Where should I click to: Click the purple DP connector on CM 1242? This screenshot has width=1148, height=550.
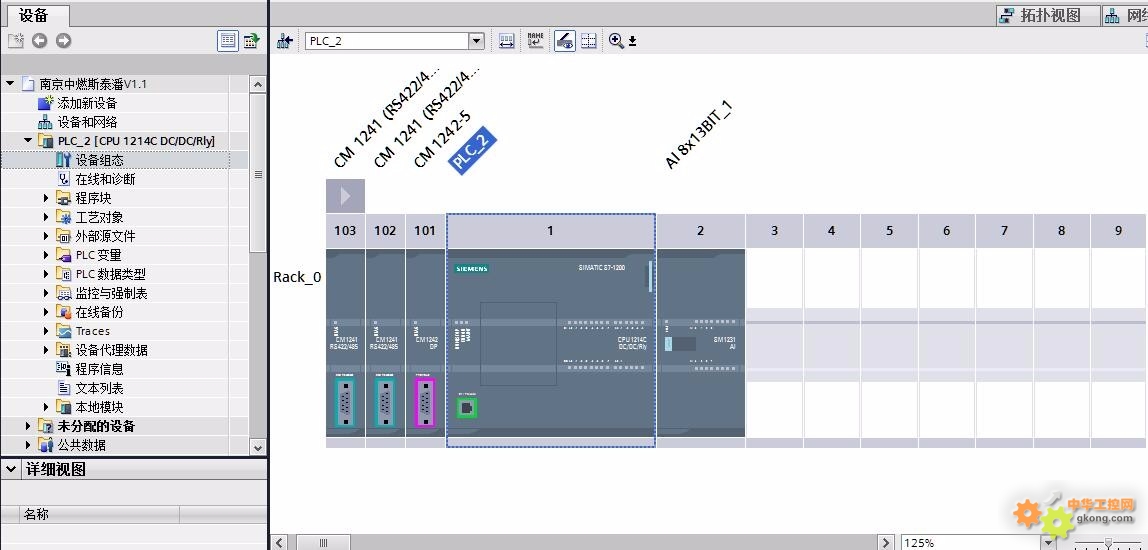click(x=425, y=402)
